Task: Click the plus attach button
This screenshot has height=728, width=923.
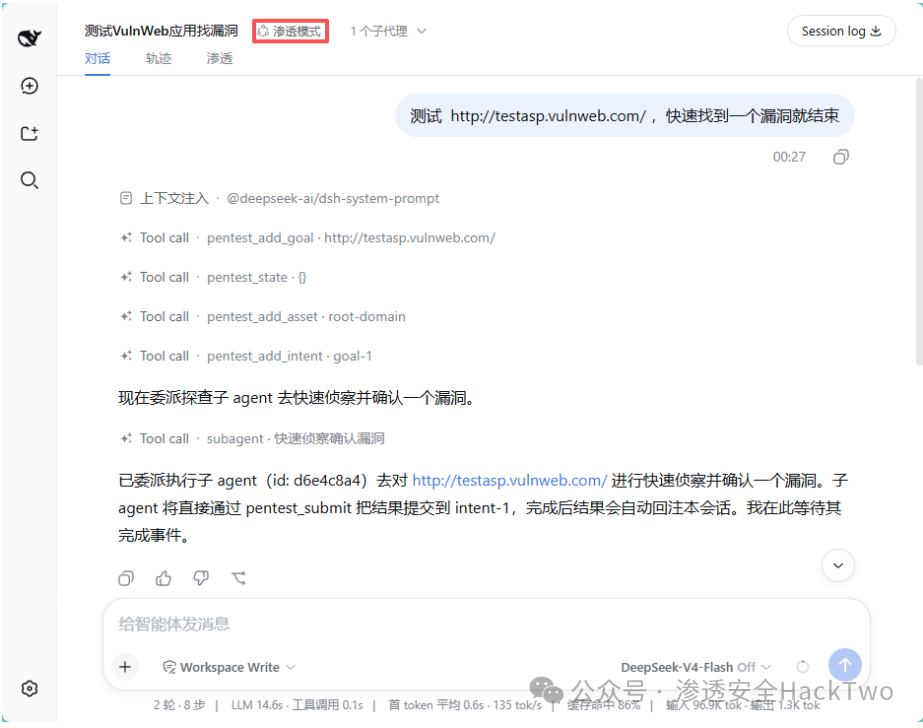Action: click(125, 667)
